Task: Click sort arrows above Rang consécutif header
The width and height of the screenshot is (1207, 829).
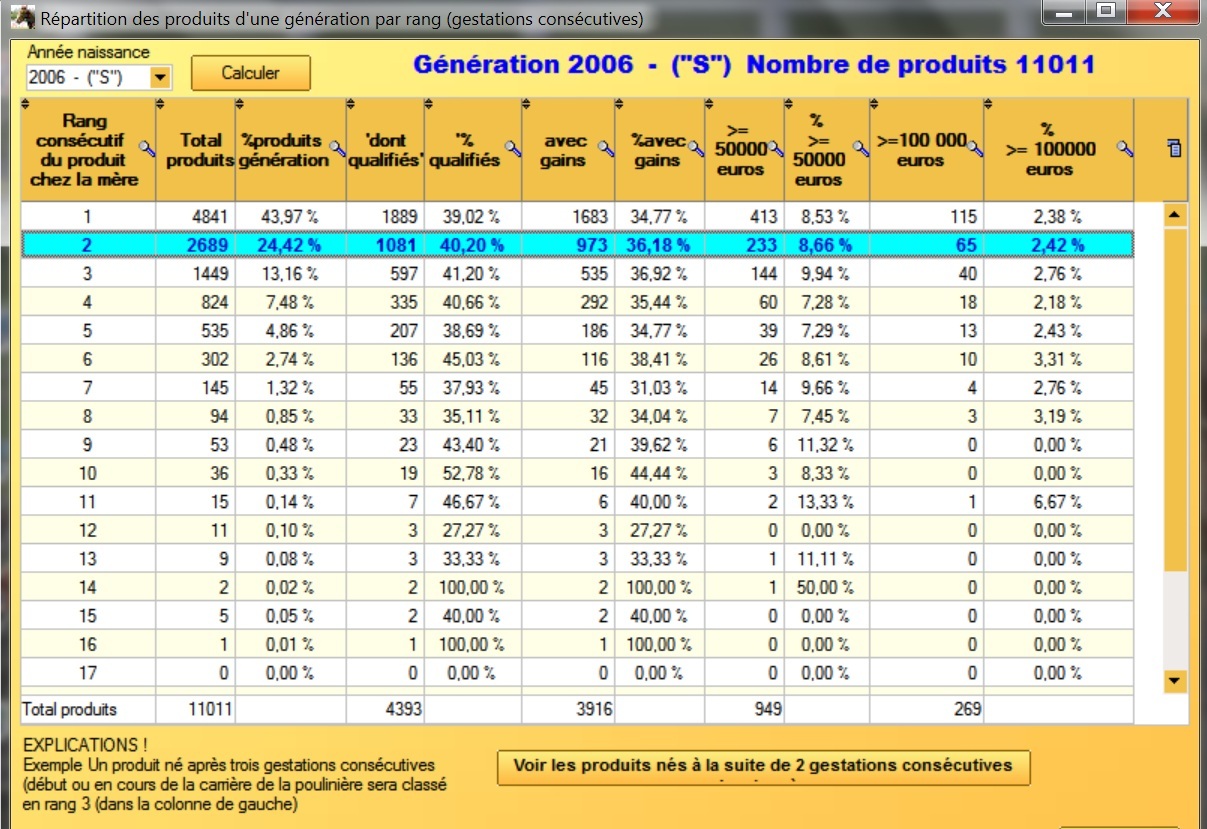Action: (x=25, y=103)
